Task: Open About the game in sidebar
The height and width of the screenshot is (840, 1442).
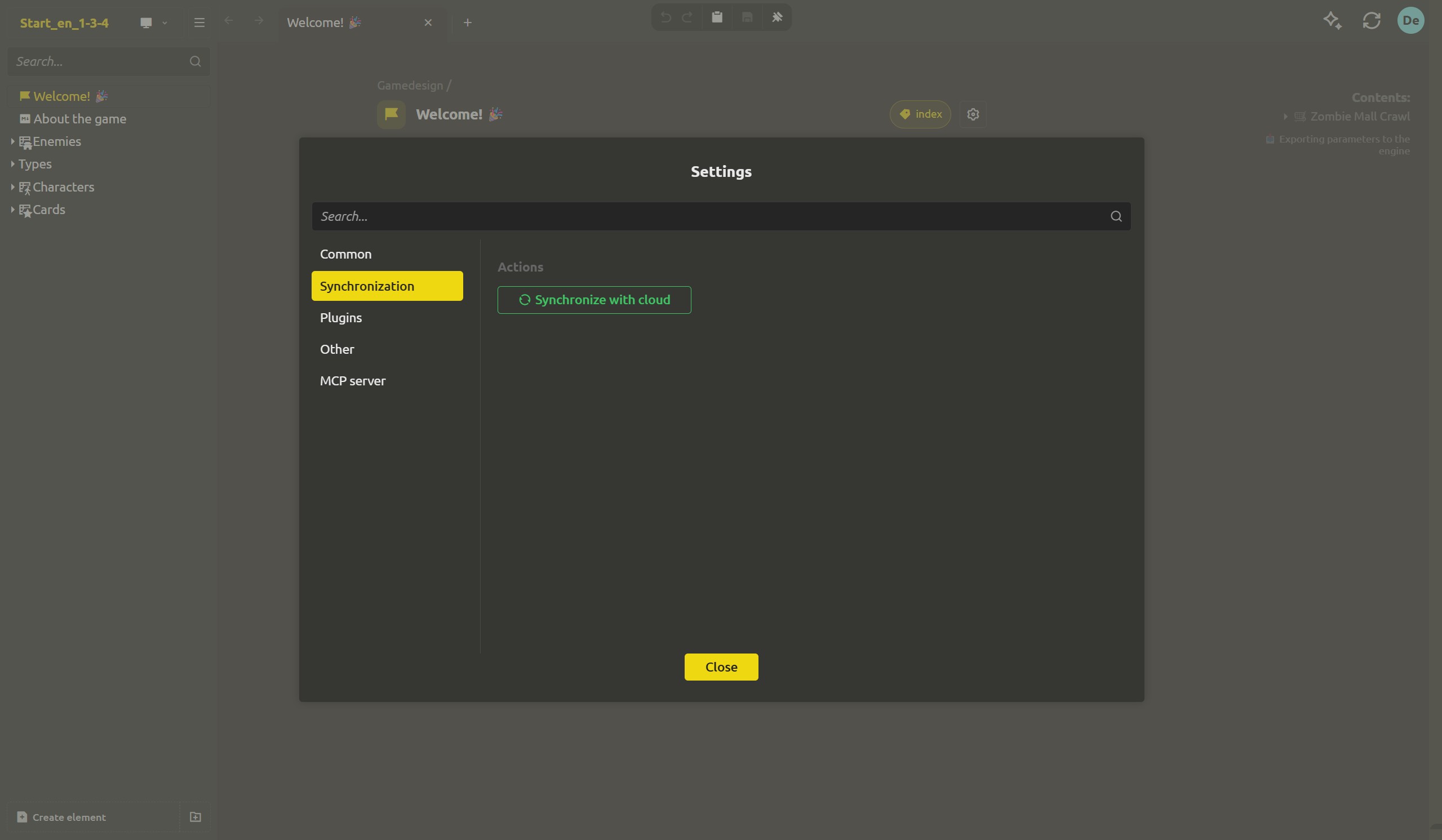Action: tap(108, 119)
